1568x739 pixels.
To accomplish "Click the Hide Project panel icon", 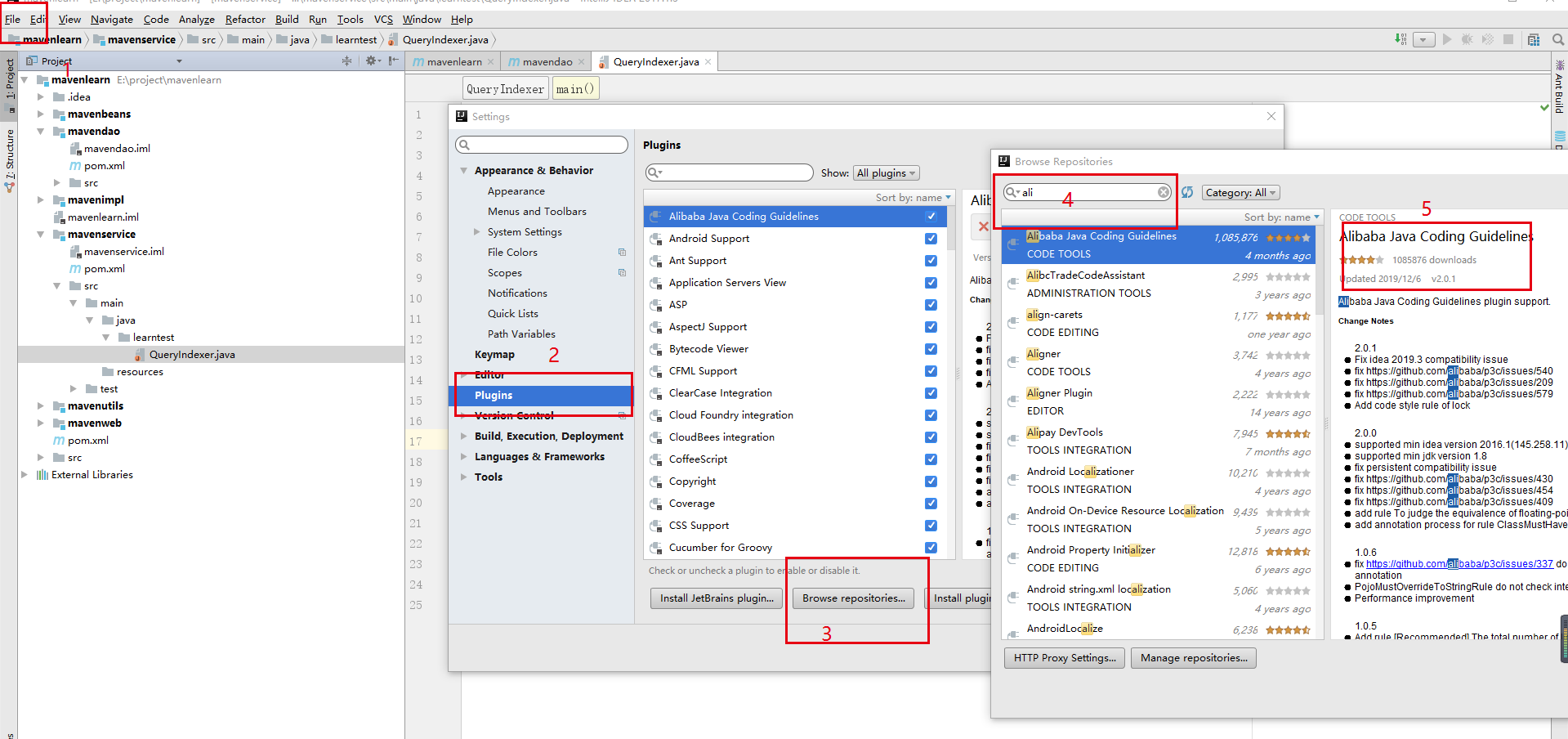I will point(394,60).
